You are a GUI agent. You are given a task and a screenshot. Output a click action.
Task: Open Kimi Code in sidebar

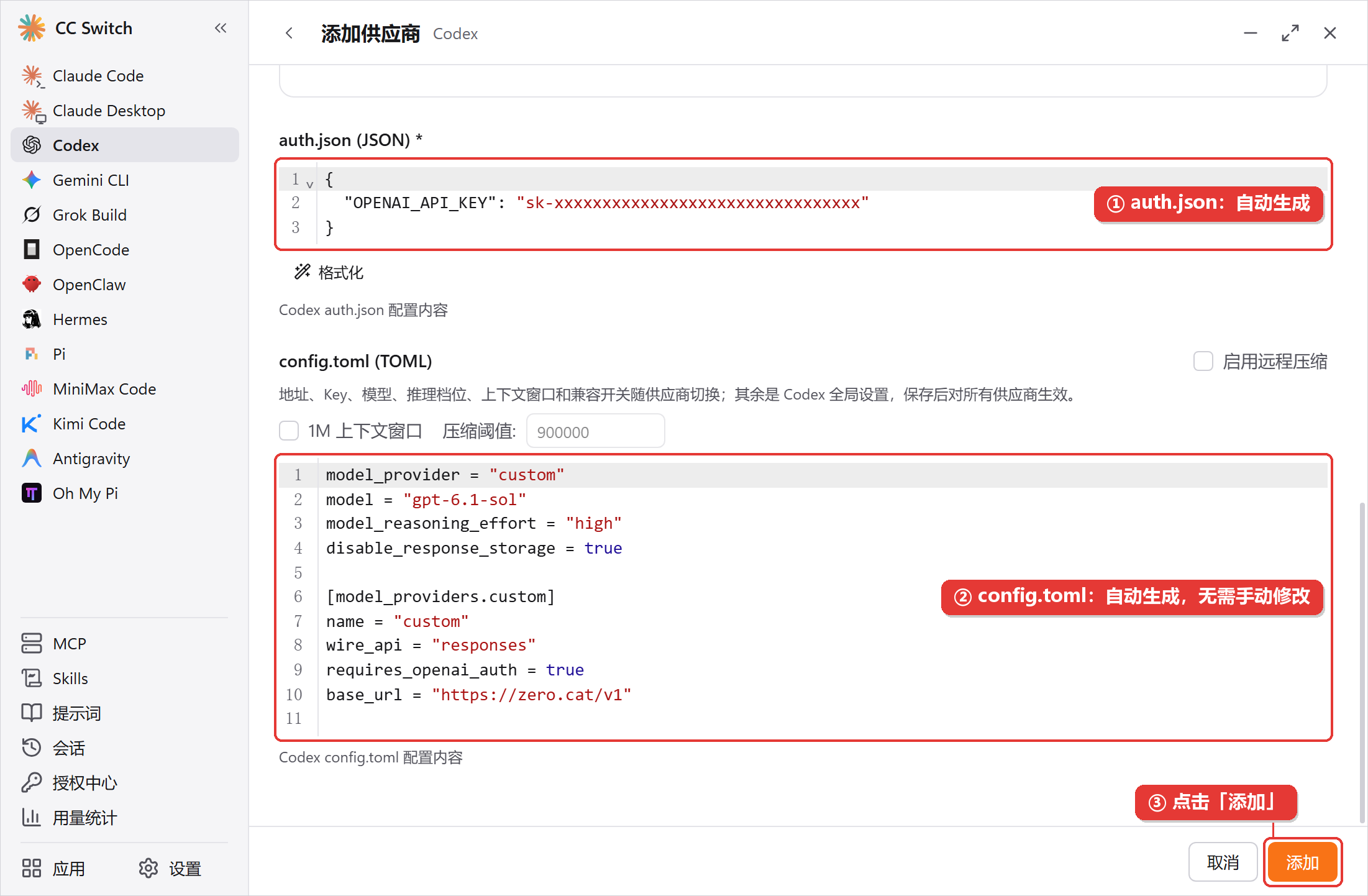tap(124, 424)
